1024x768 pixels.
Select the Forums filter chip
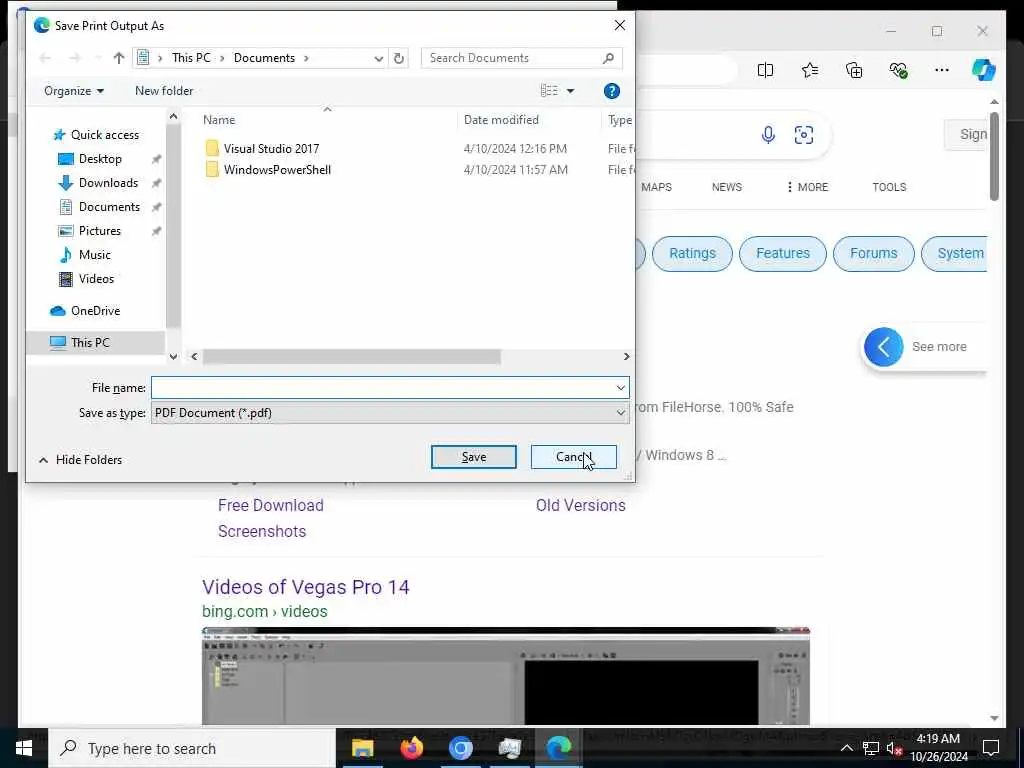point(874,253)
